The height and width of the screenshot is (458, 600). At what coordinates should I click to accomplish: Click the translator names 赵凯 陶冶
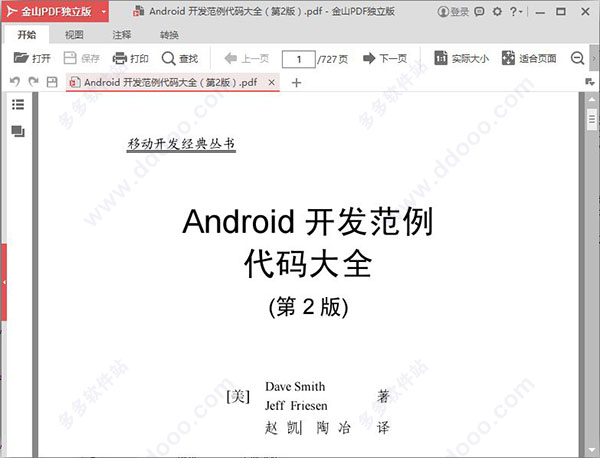tap(308, 428)
